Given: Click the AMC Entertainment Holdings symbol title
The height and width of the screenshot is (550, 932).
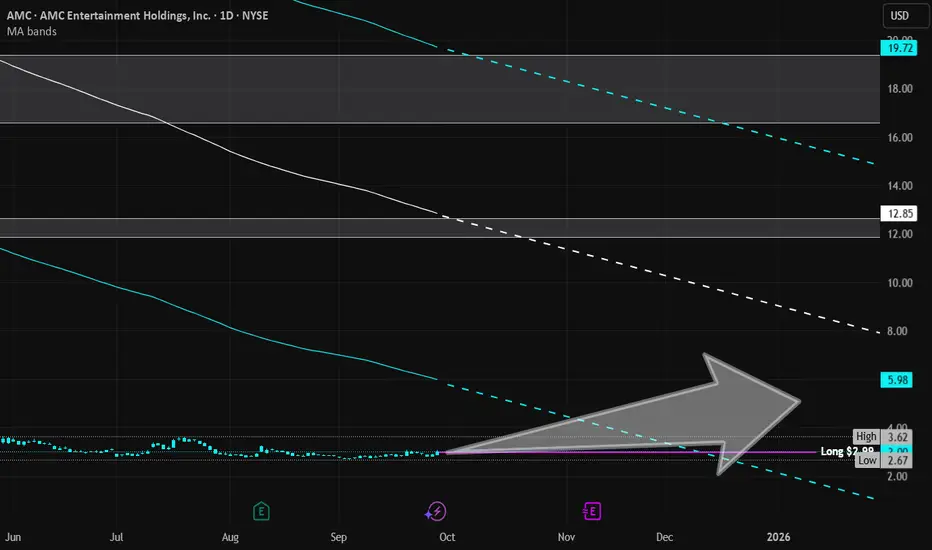Looking at the screenshot, I should (137, 15).
